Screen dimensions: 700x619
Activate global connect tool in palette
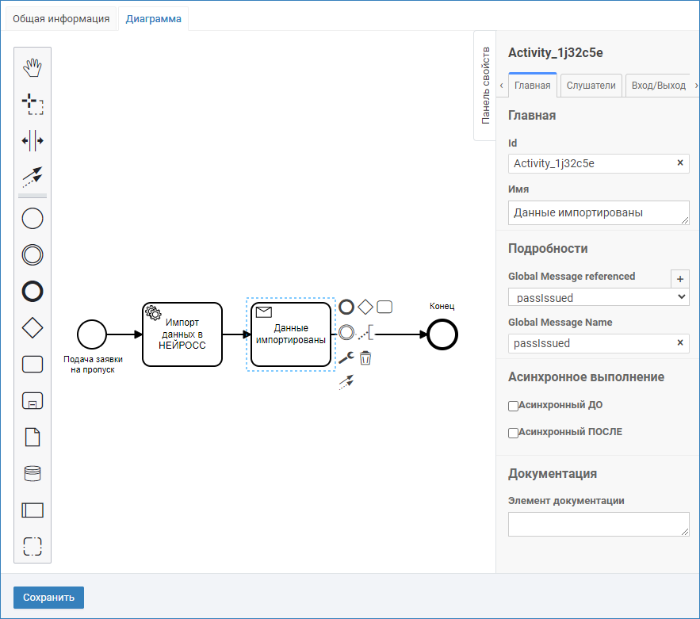(33, 177)
